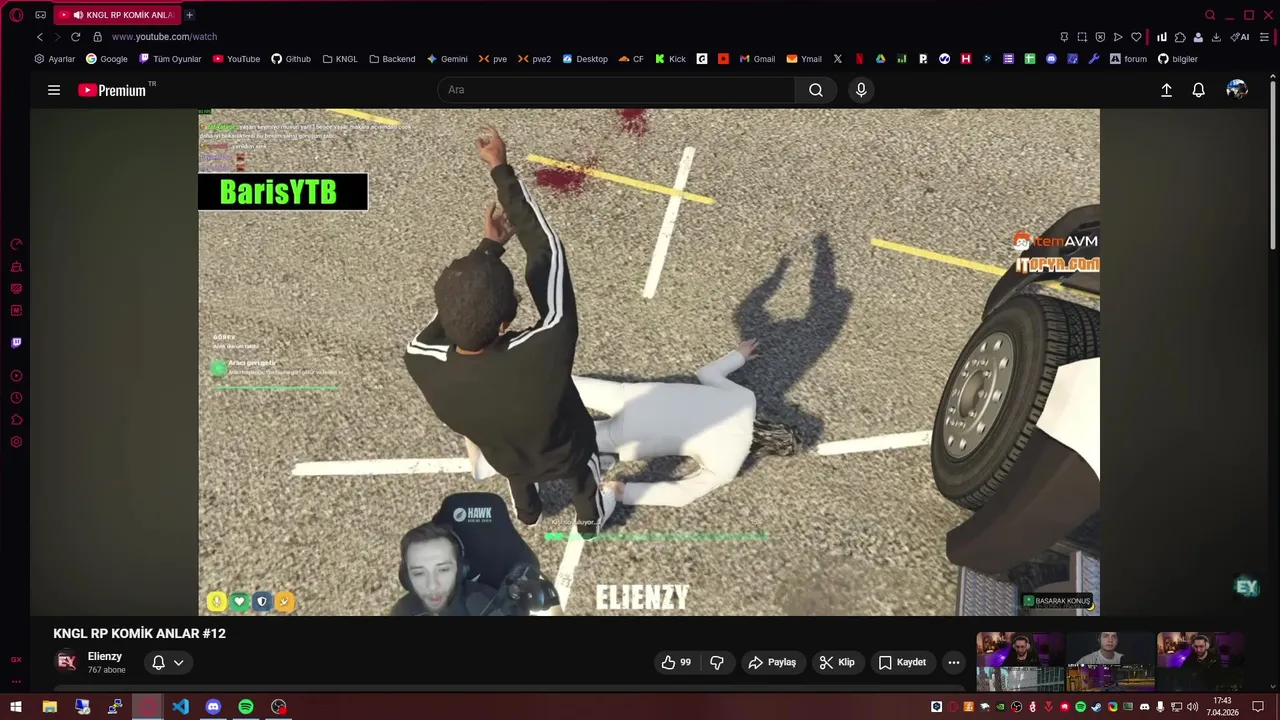This screenshot has height=720, width=1280.
Task: Open Spotify from the Windows taskbar
Action: pyautogui.click(x=246, y=707)
